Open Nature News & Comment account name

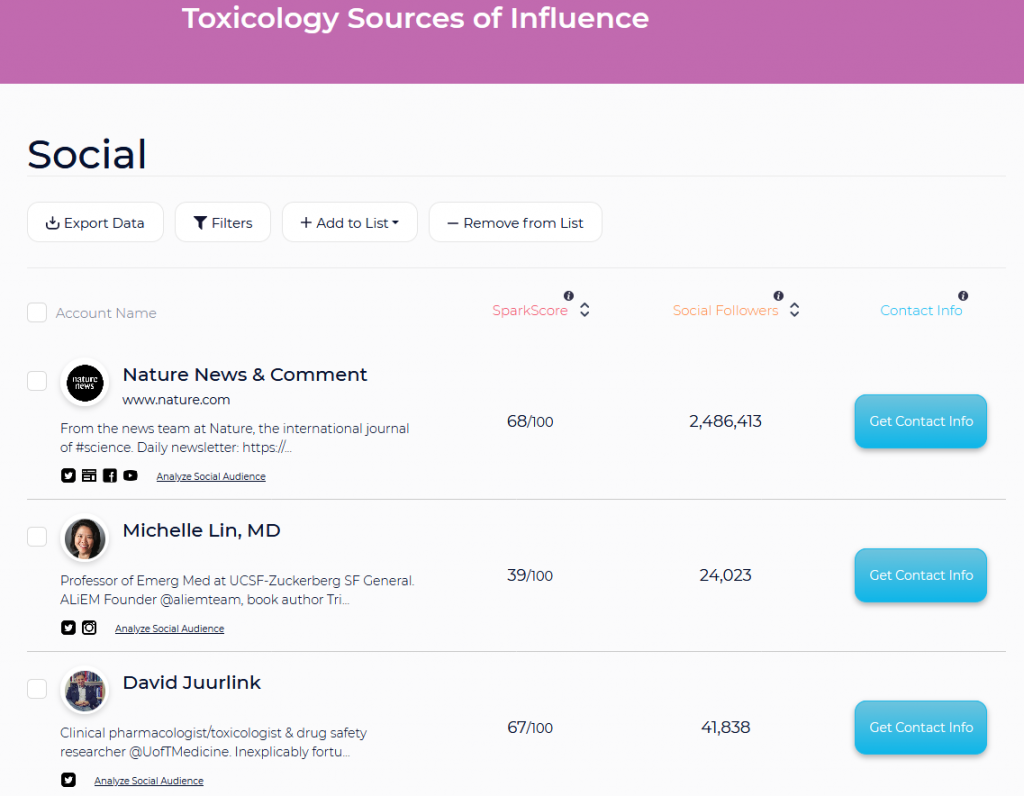(245, 374)
